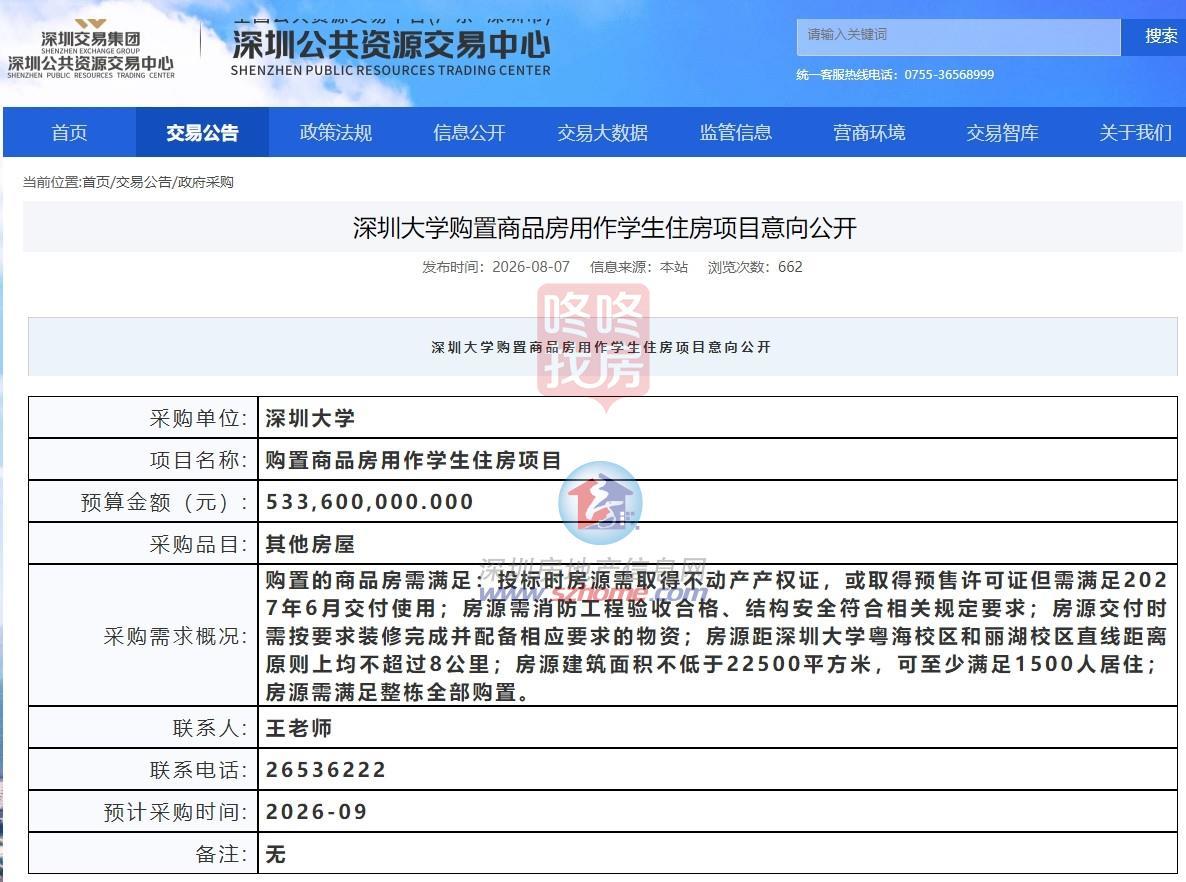Click the 深圳大学 value cell
The image size is (1186, 882).
click(718, 418)
